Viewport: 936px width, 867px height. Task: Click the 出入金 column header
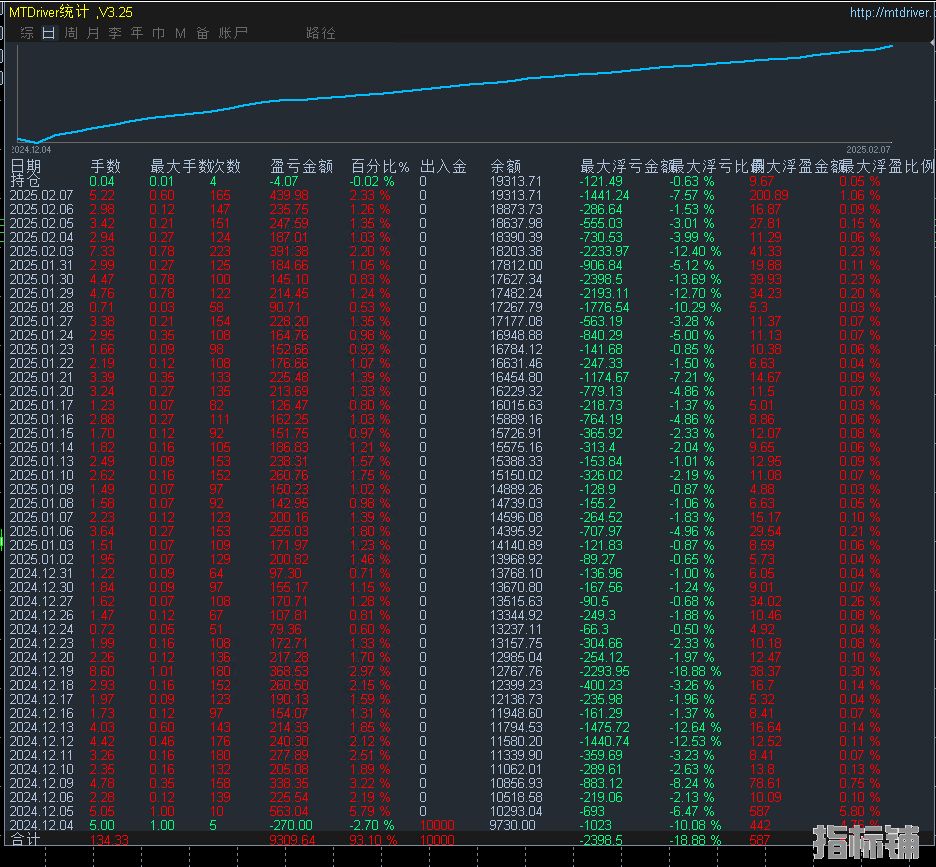pyautogui.click(x=444, y=166)
